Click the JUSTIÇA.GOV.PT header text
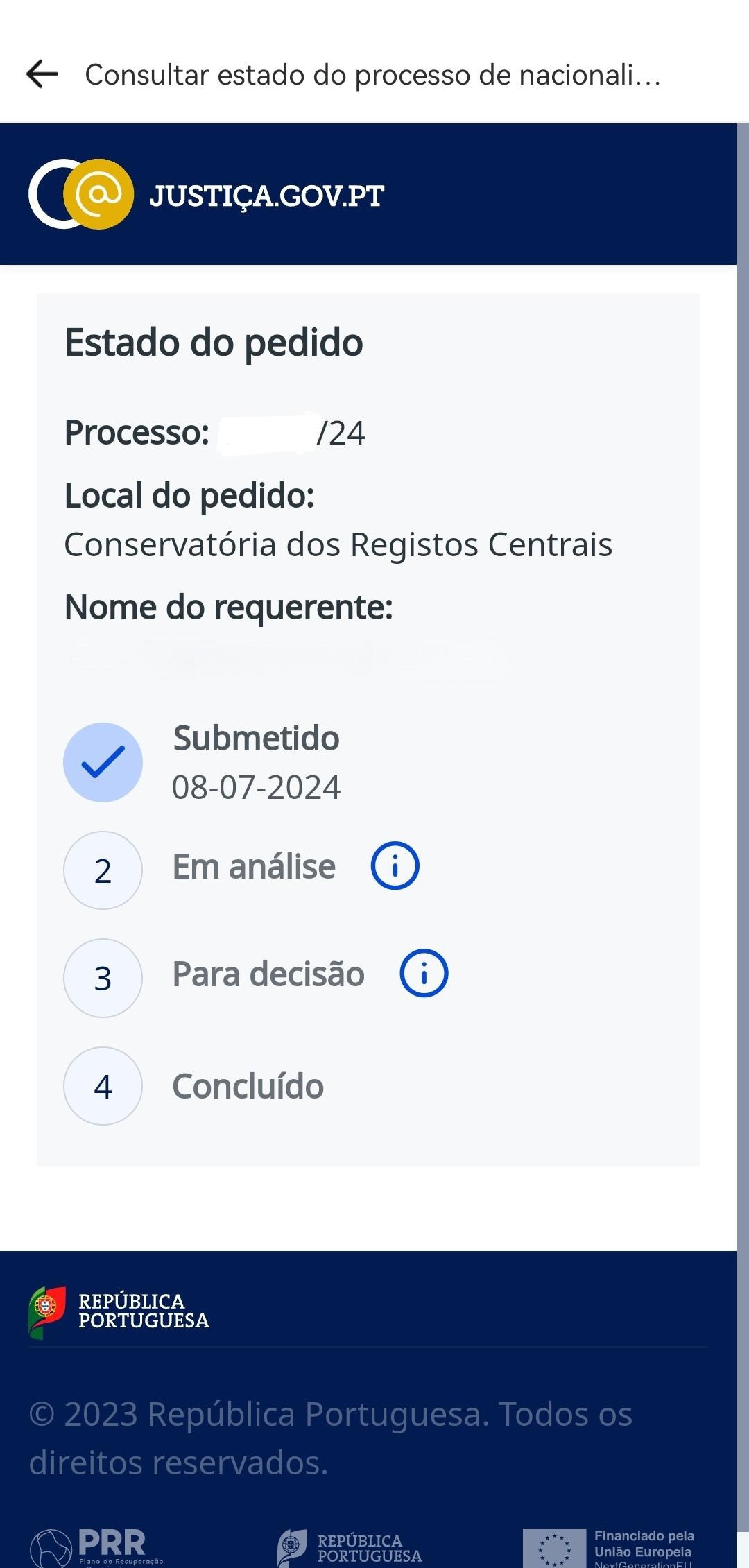Image resolution: width=749 pixels, height=1568 pixels. tap(266, 196)
